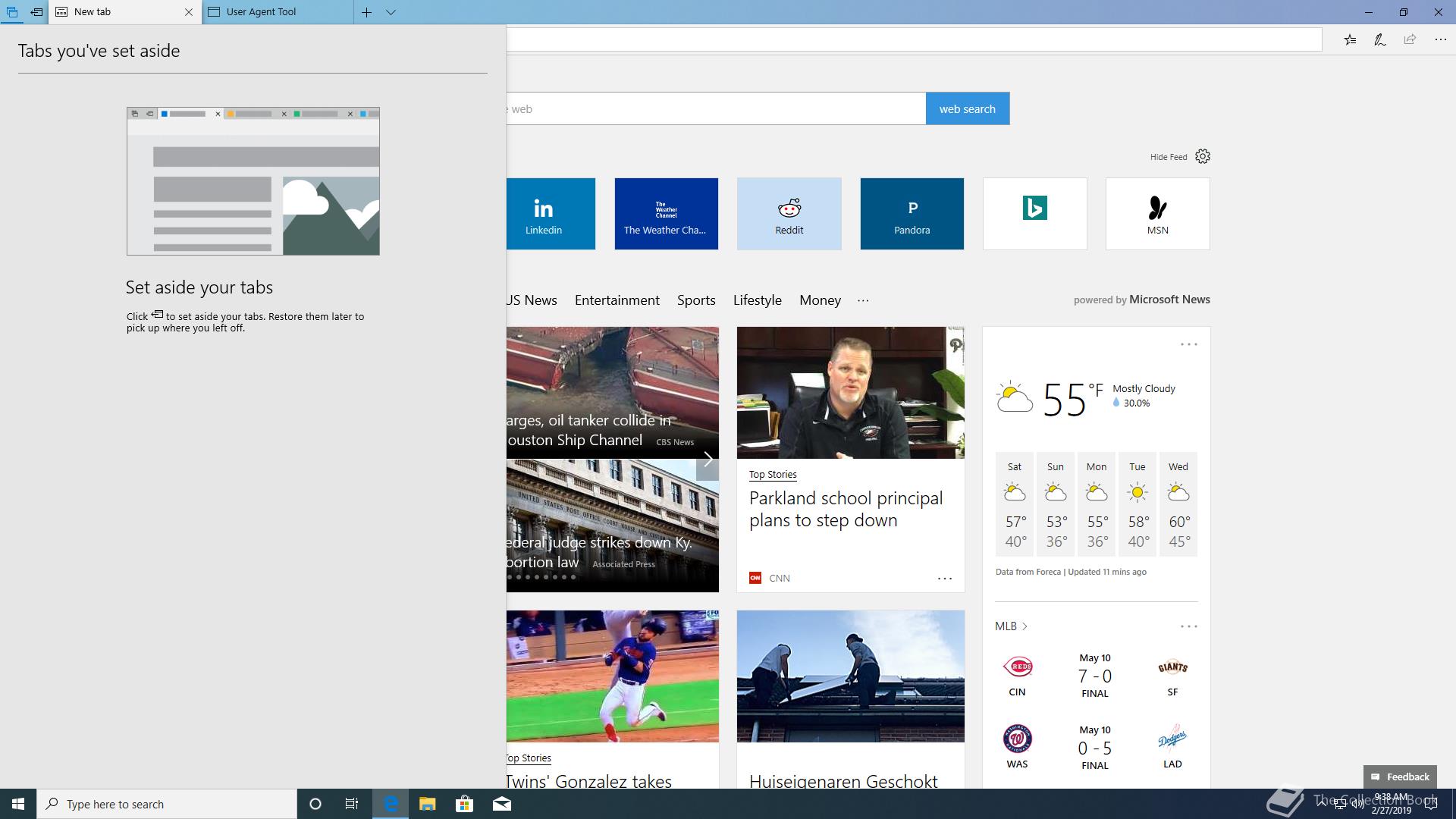Open the Linkedin top site tile
Viewport: 1456px width, 819px height.
(551, 214)
